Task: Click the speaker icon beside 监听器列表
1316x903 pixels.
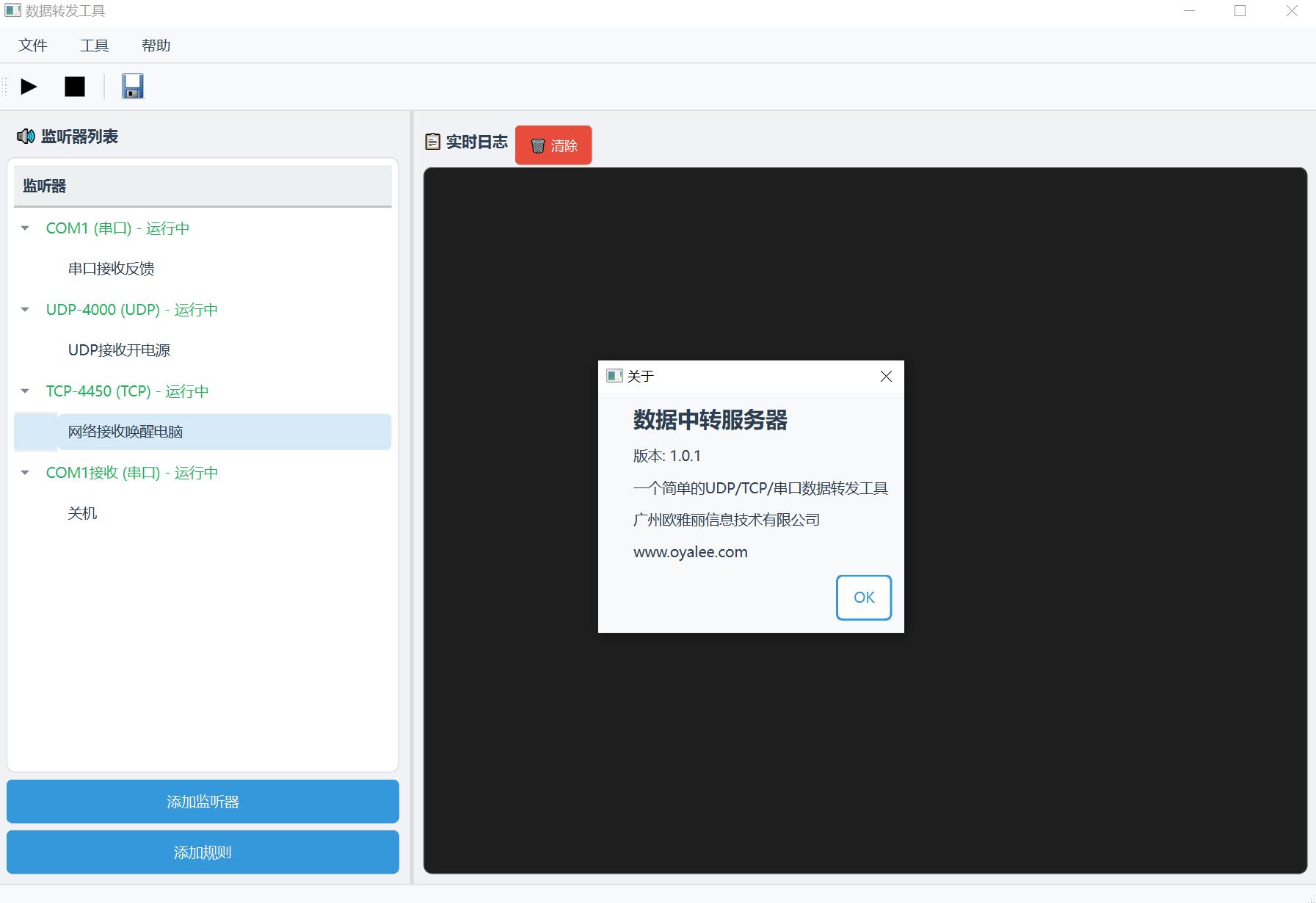Action: [26, 137]
